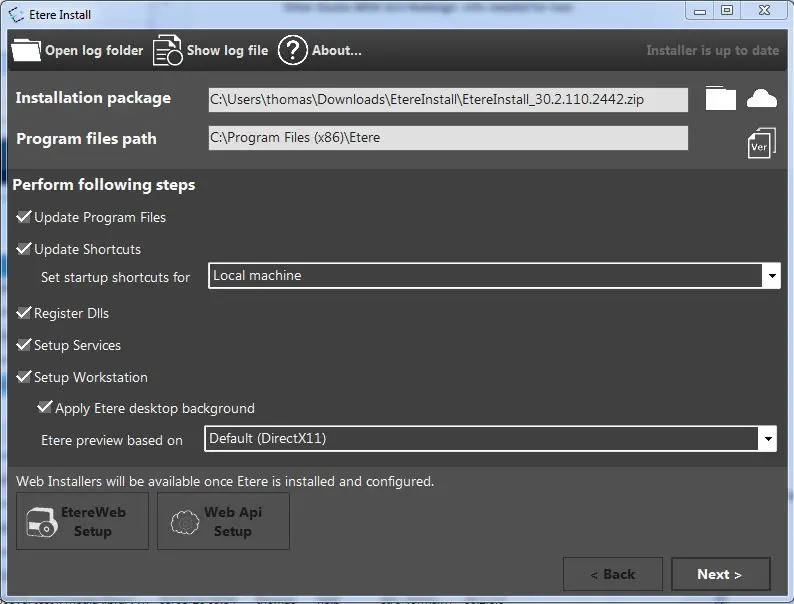Image resolution: width=794 pixels, height=604 pixels.
Task: Toggle the Setup Services checkbox
Action: tap(25, 345)
